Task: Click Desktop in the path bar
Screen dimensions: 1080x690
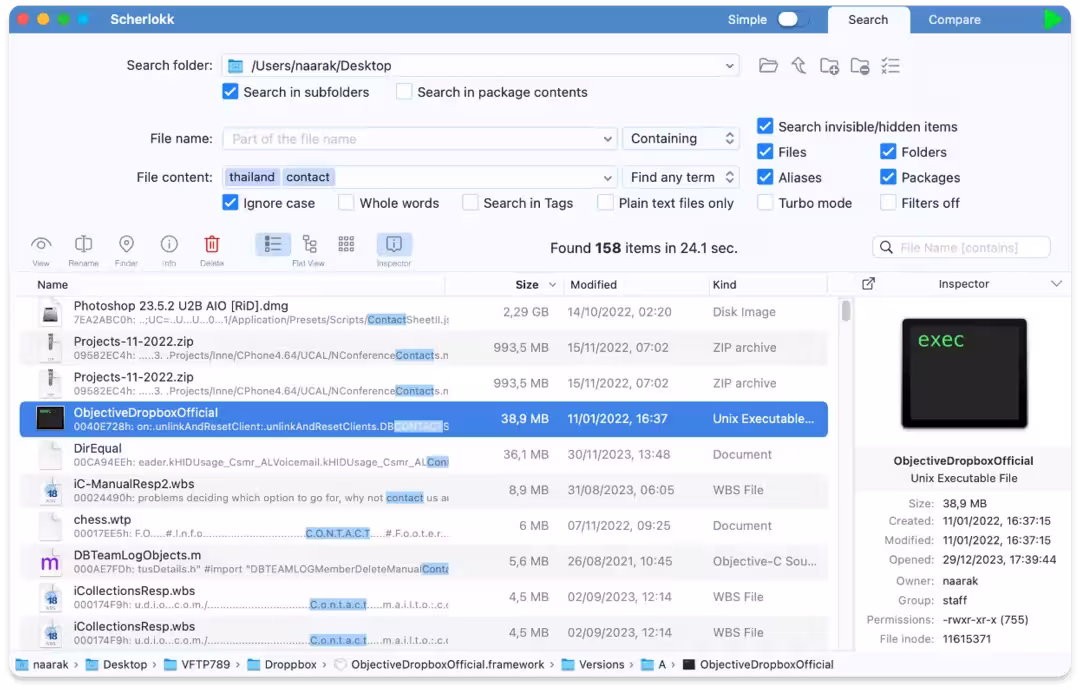Action: 125,665
